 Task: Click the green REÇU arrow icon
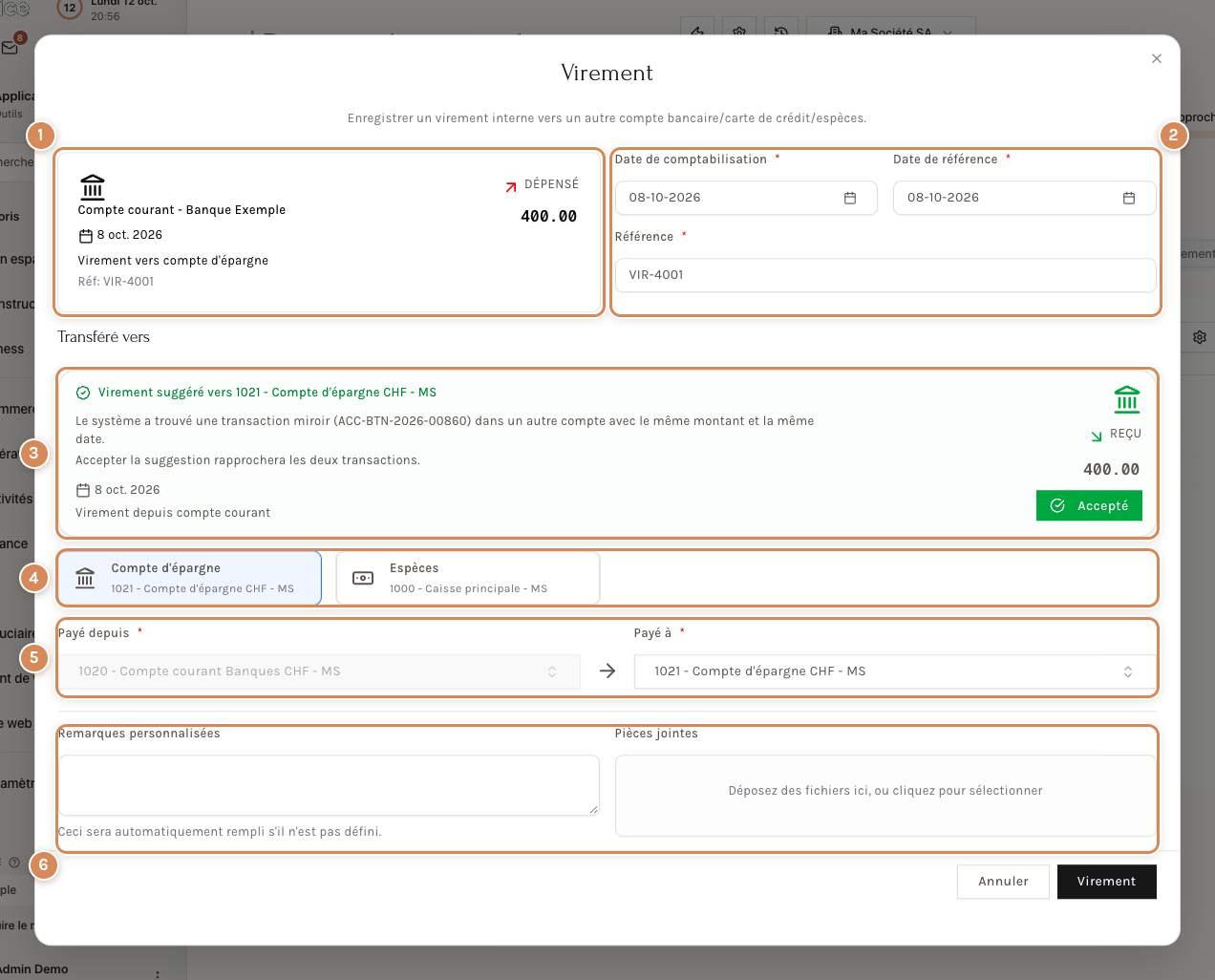[x=1097, y=436]
